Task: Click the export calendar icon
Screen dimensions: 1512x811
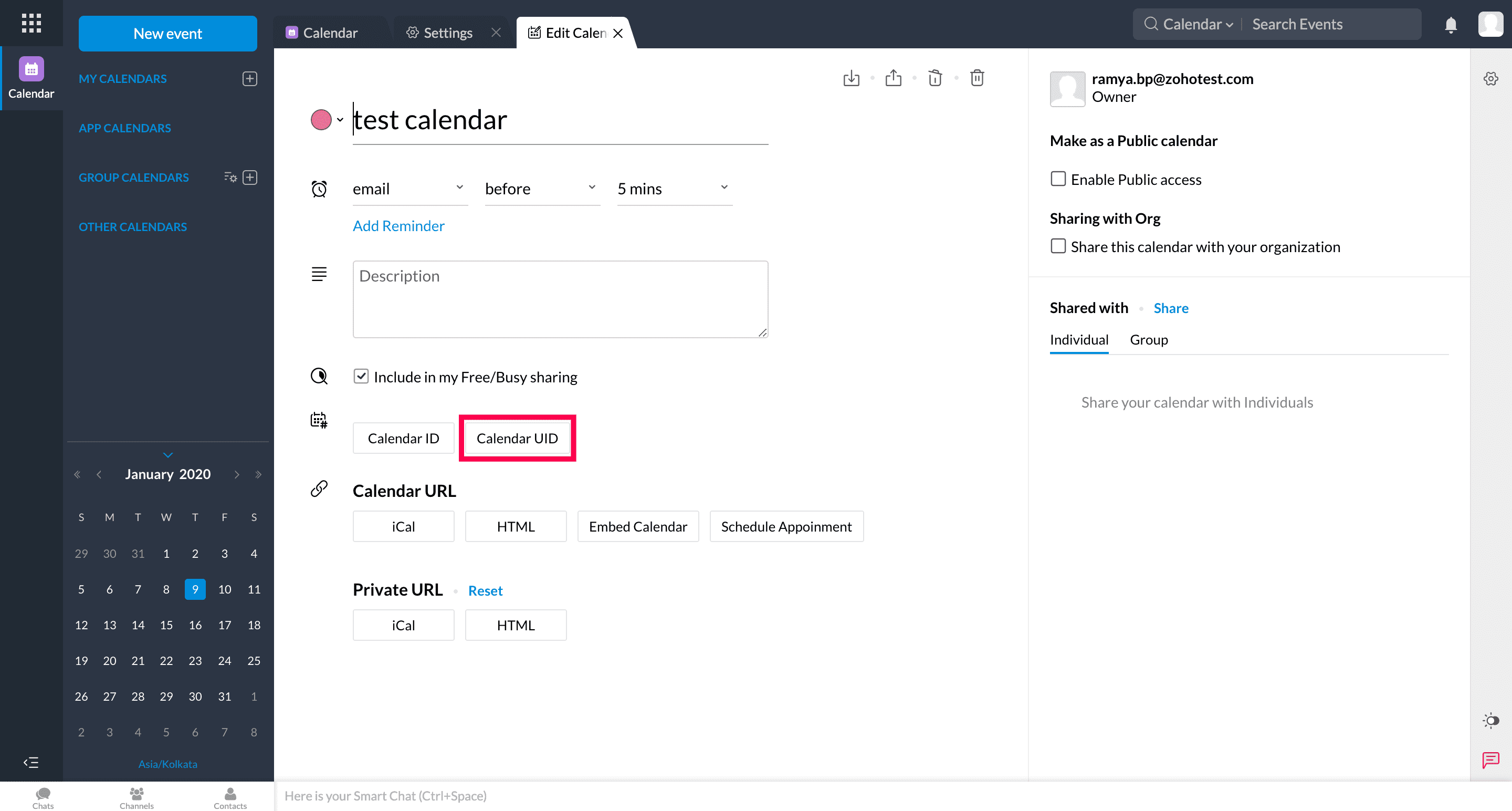Action: click(892, 78)
